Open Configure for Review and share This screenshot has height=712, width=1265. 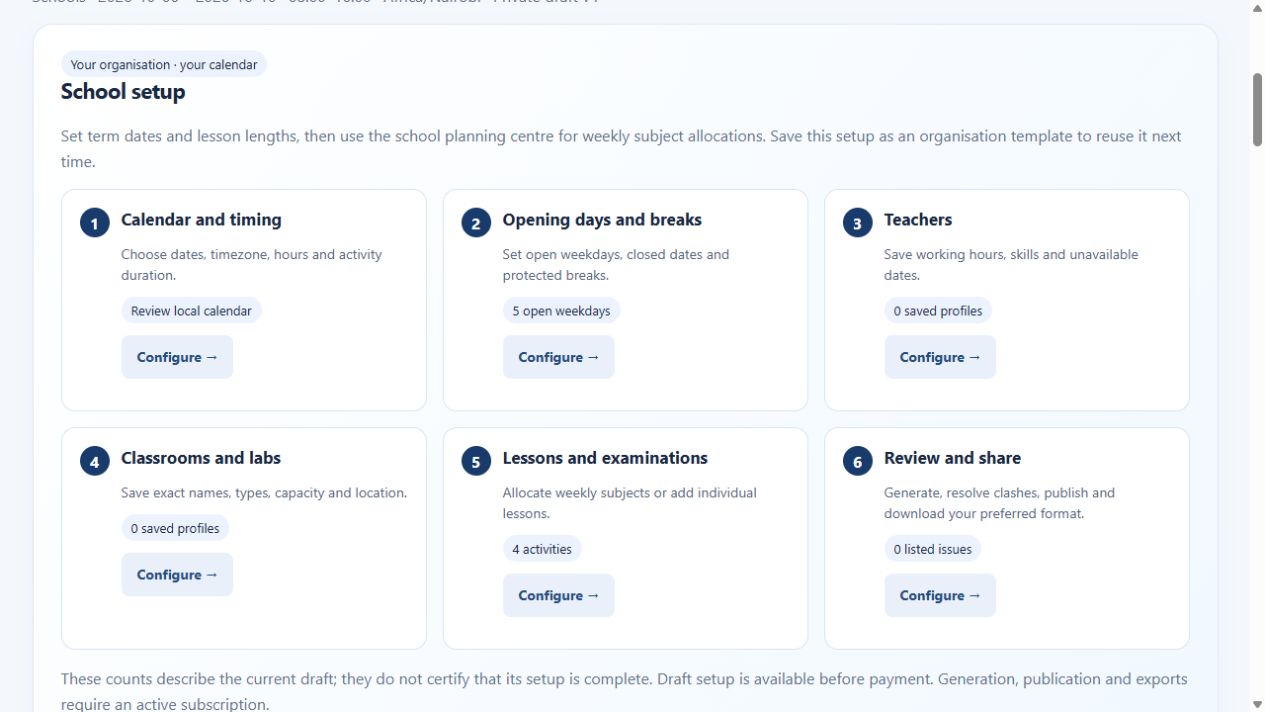click(x=940, y=596)
